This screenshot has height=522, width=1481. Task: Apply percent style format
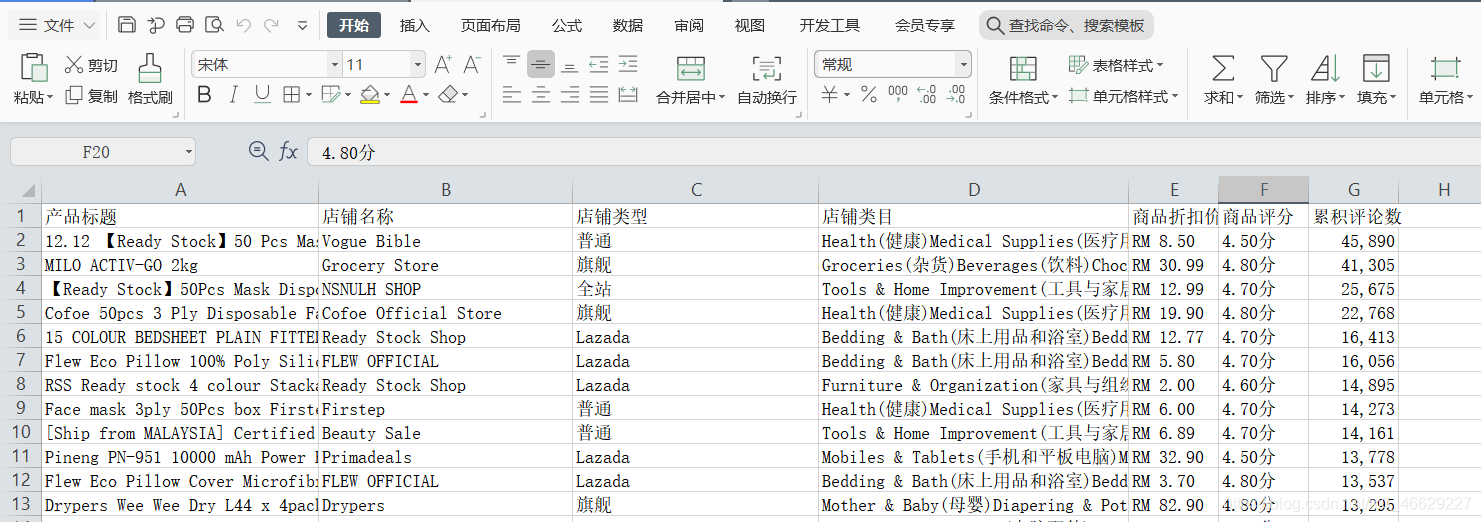click(868, 95)
